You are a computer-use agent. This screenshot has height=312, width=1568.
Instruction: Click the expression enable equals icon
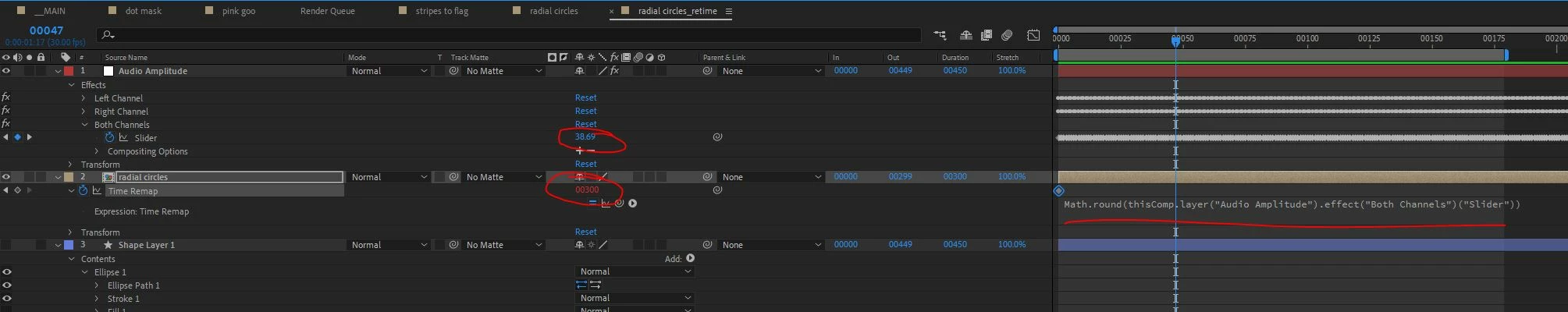pos(592,204)
